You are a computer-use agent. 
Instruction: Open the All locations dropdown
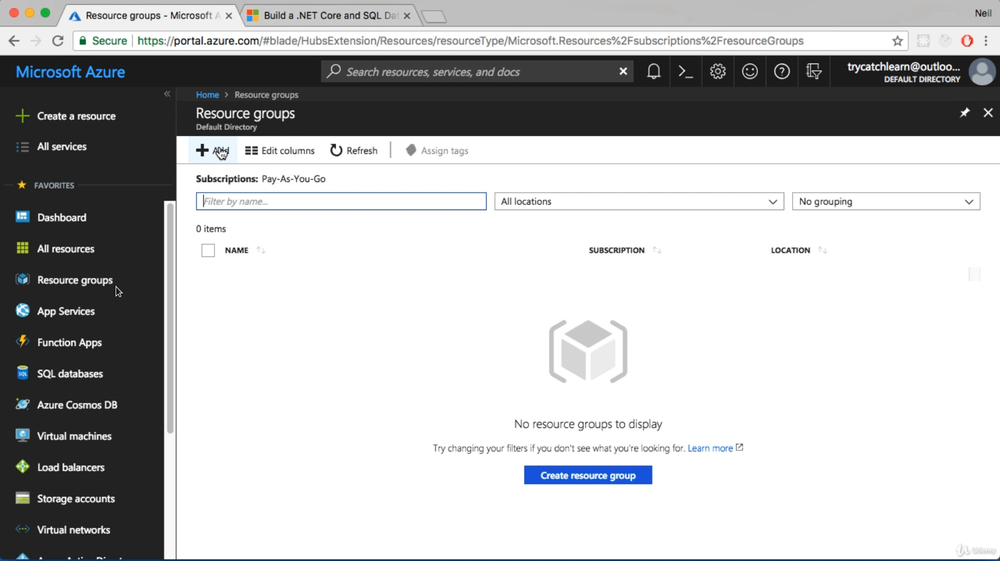tap(639, 201)
